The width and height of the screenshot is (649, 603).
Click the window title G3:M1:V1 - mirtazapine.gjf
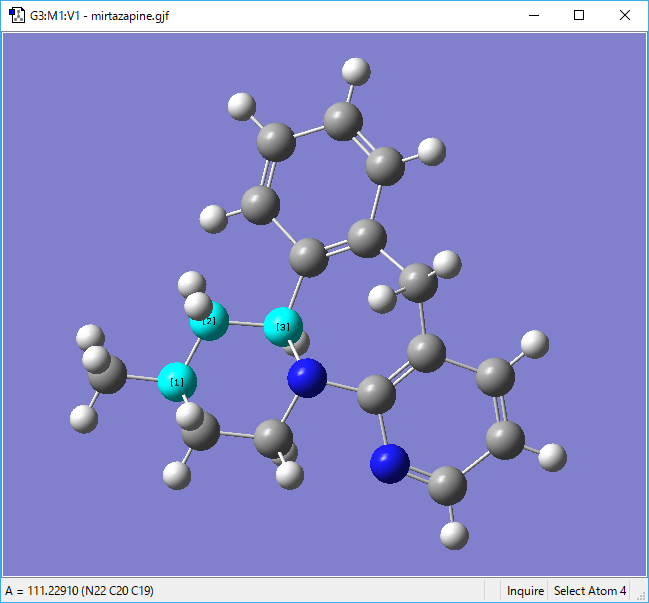(99, 16)
